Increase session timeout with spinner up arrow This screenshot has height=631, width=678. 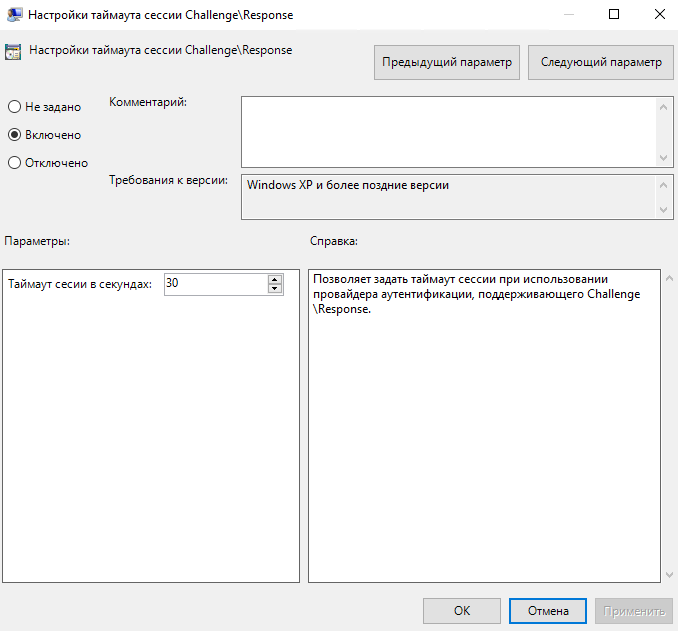tap(274, 280)
